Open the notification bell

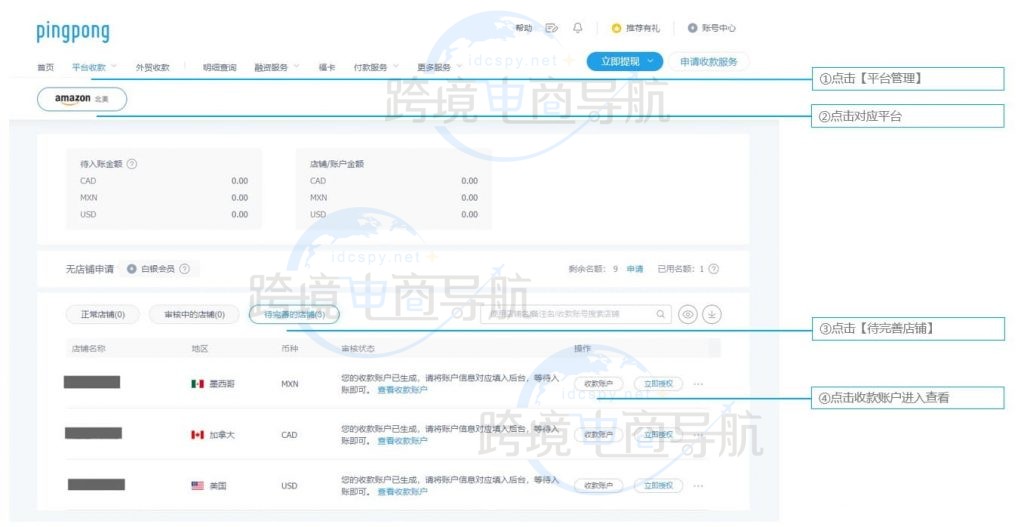578,28
